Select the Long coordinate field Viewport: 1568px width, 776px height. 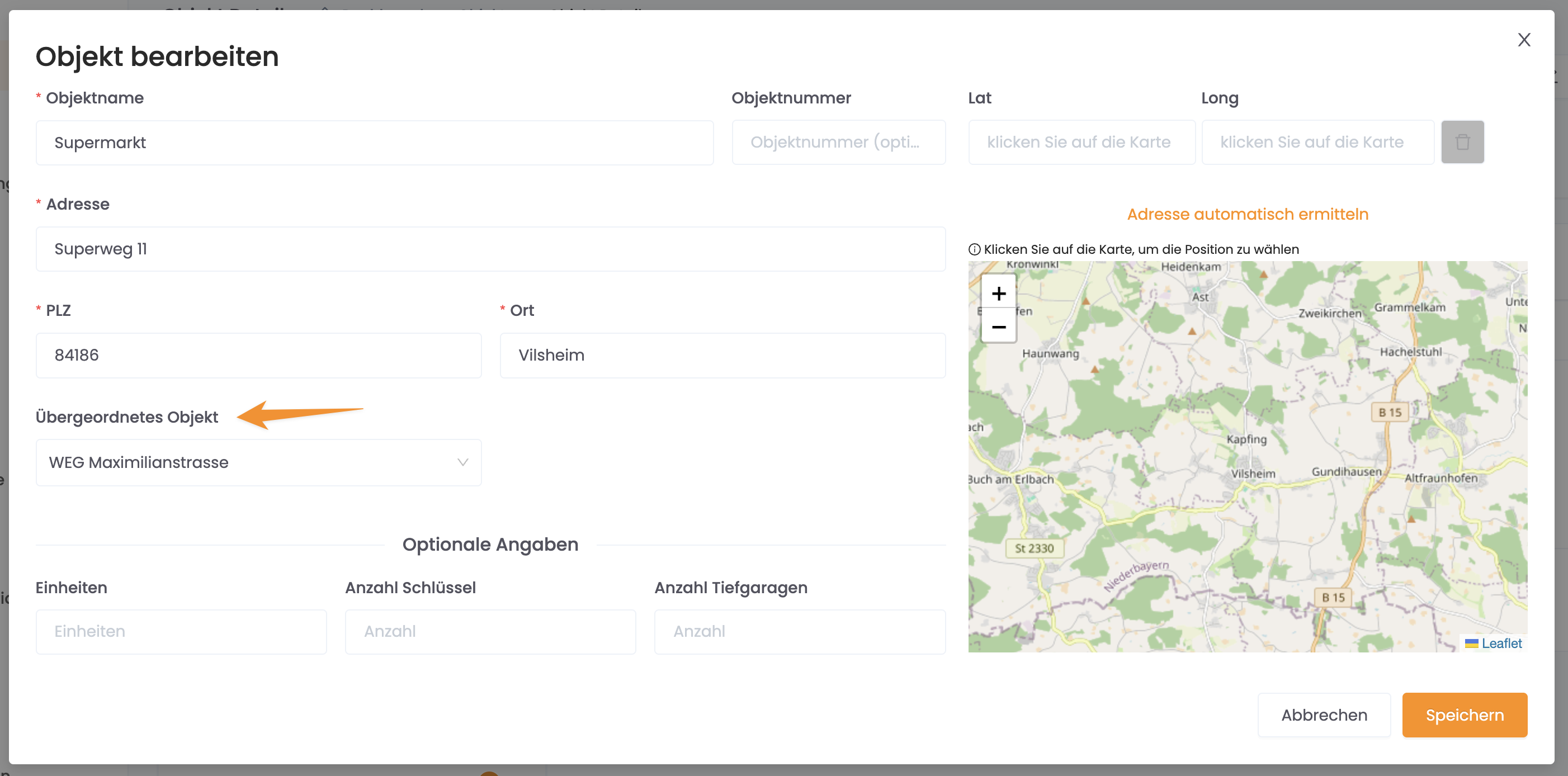pos(1317,143)
